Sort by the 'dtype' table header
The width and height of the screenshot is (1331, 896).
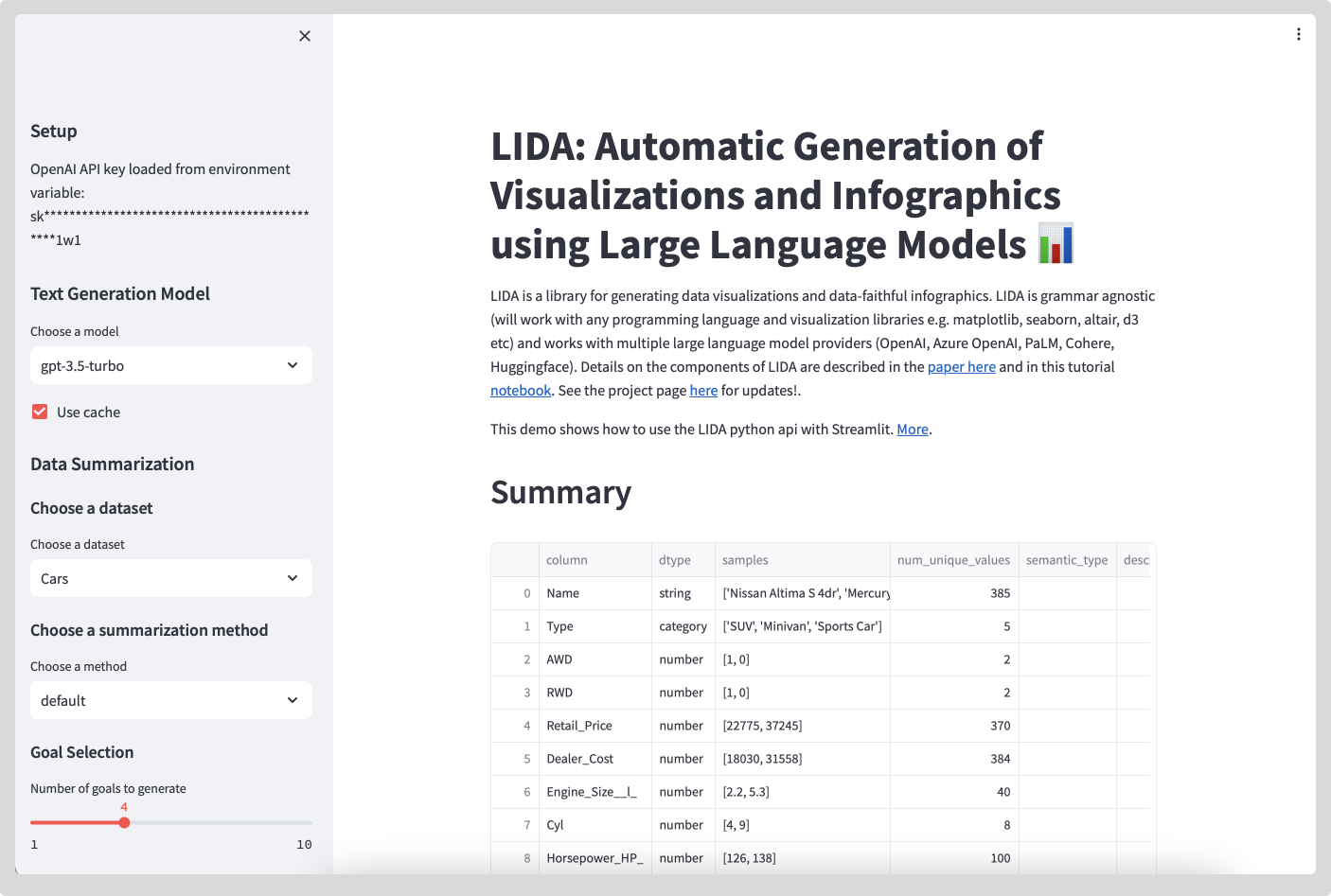coord(683,560)
